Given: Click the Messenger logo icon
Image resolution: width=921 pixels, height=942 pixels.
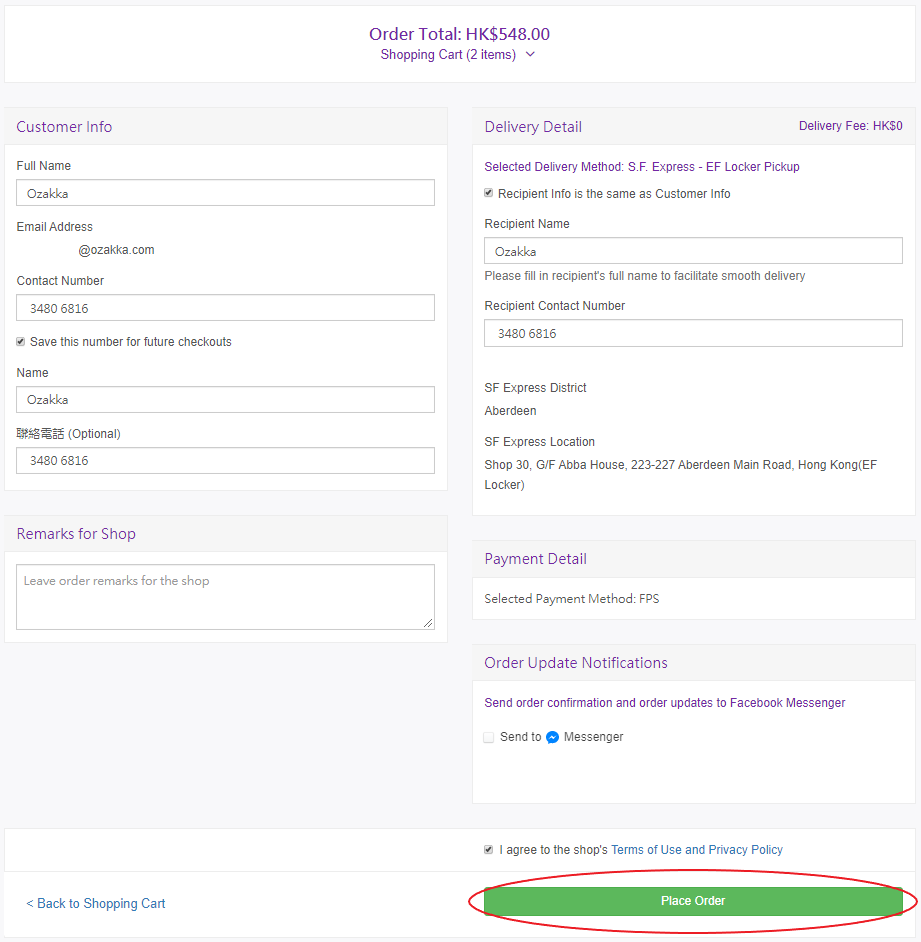Looking at the screenshot, I should (552, 737).
